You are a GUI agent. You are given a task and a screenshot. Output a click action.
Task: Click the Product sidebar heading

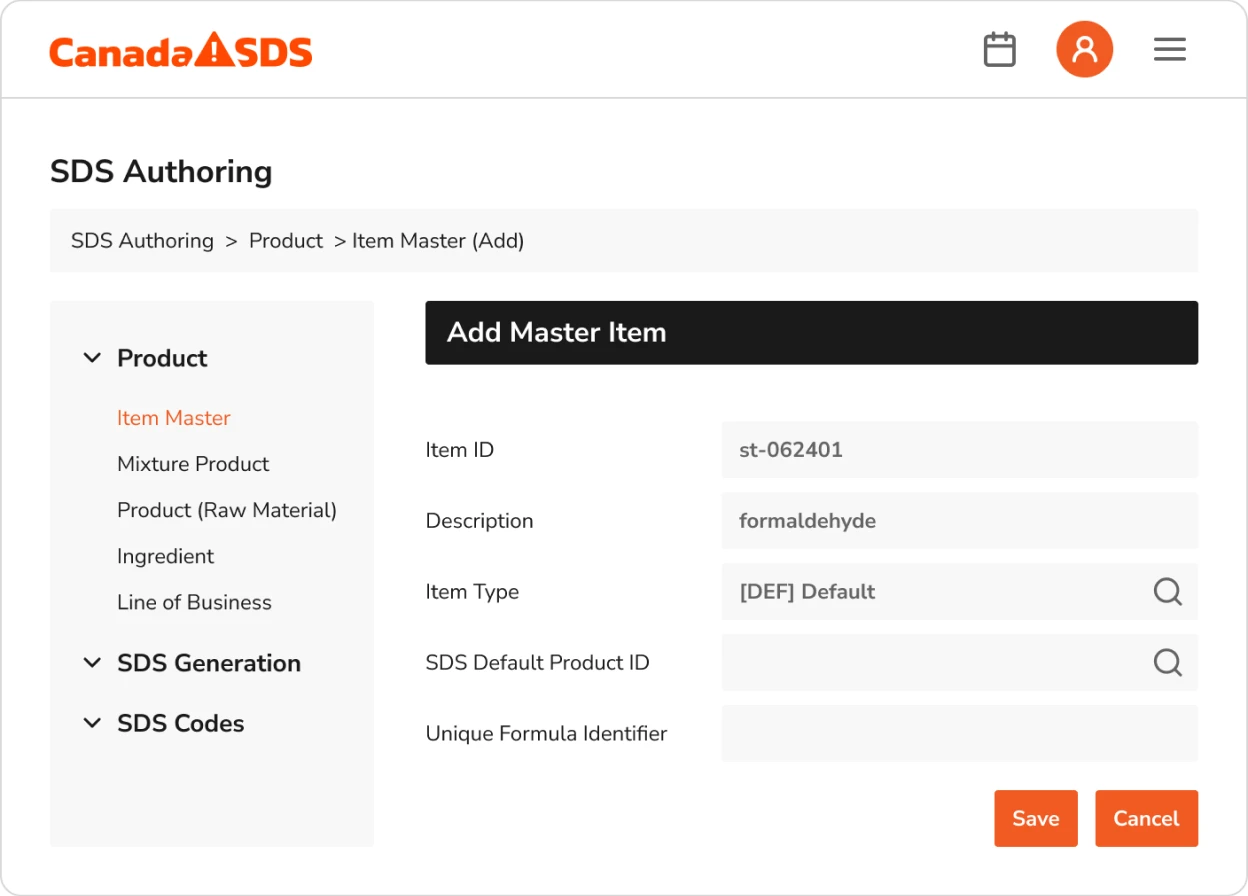coord(162,358)
